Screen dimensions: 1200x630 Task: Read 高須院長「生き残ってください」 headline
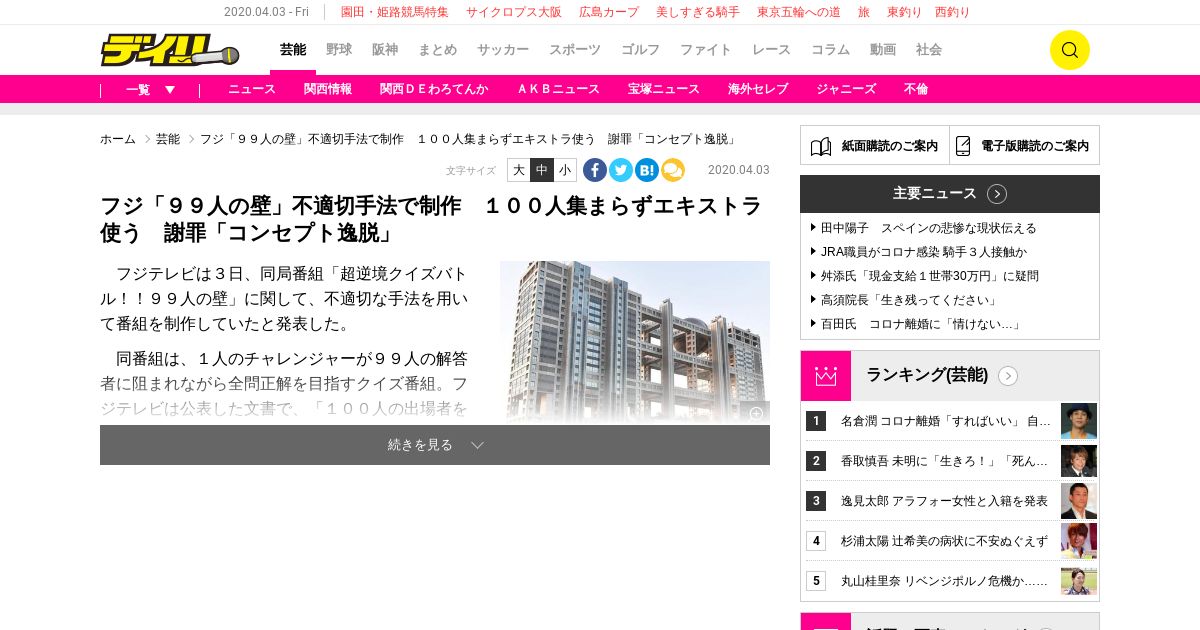point(909,300)
